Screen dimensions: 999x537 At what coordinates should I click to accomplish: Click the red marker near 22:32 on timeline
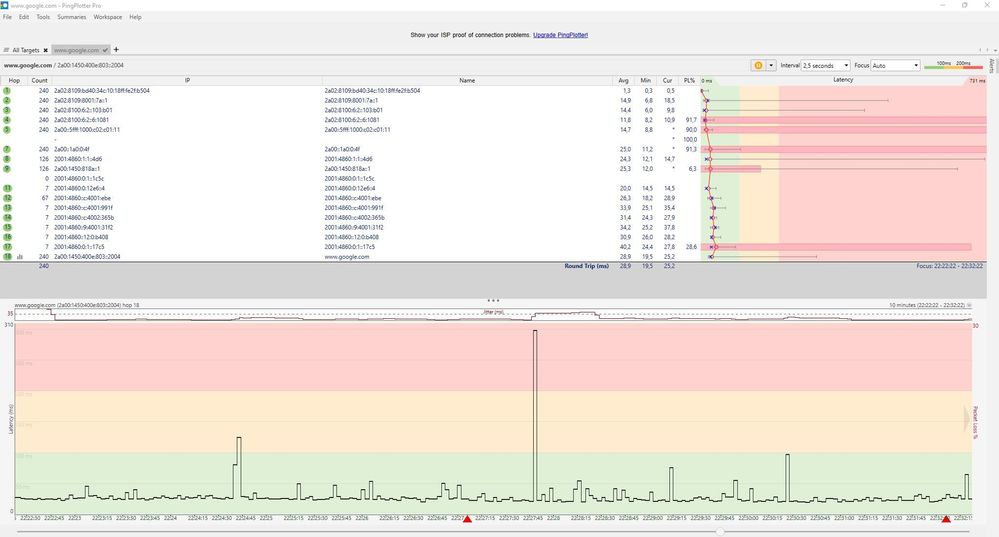pyautogui.click(x=946, y=519)
